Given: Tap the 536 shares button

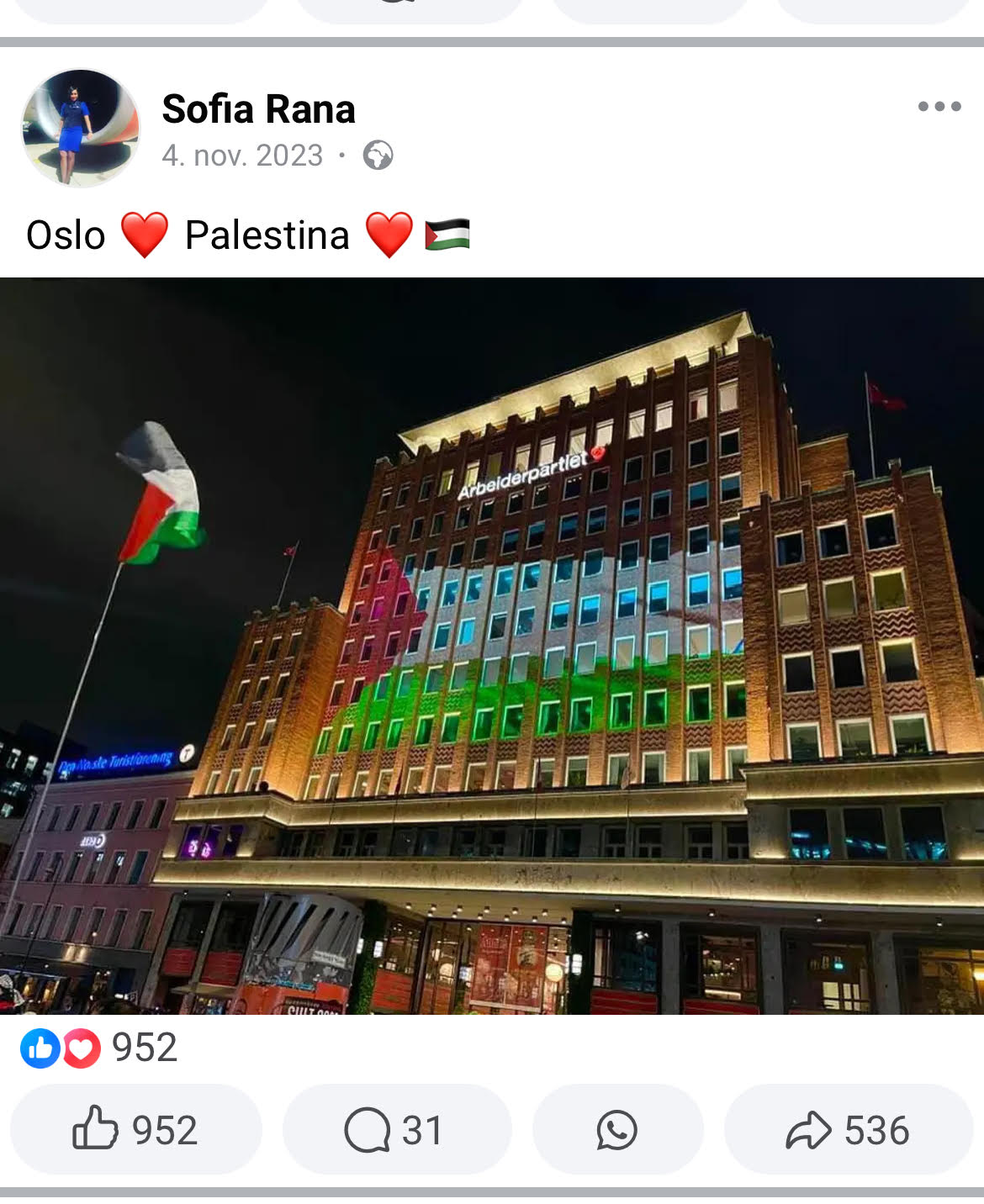Looking at the screenshot, I should click(849, 1129).
